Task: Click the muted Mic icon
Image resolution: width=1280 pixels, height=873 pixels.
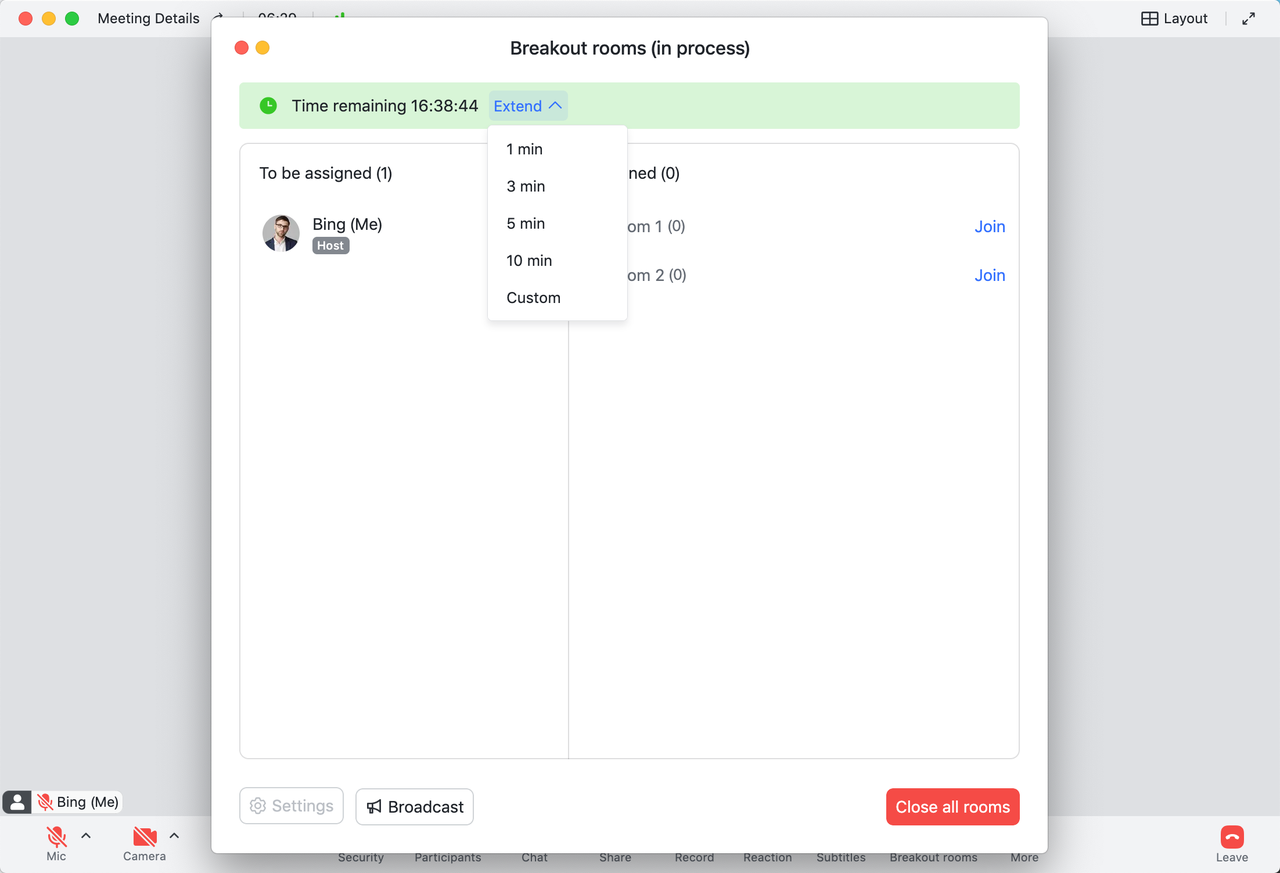Action: [56, 837]
